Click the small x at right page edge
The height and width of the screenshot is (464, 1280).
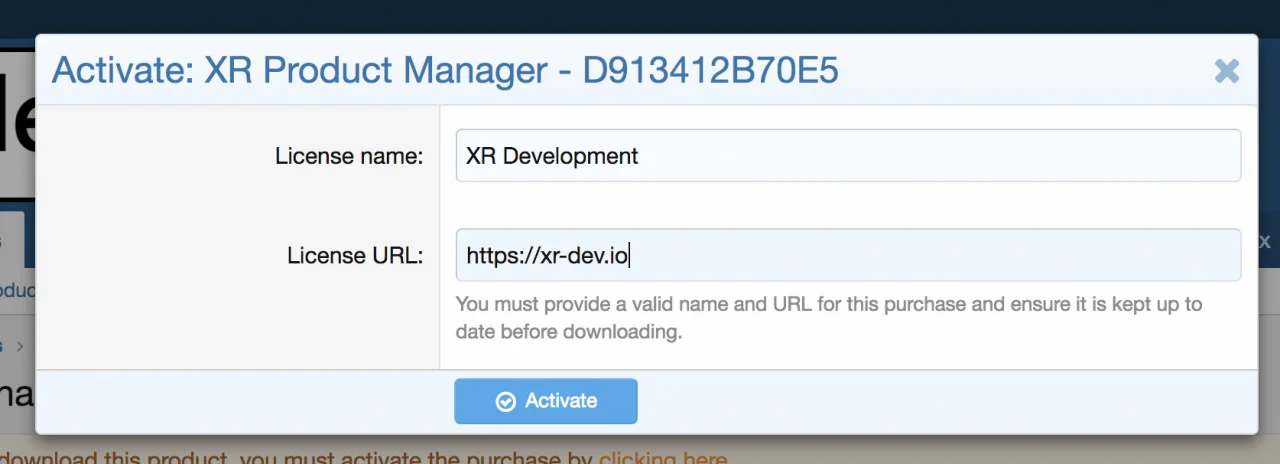click(1265, 241)
